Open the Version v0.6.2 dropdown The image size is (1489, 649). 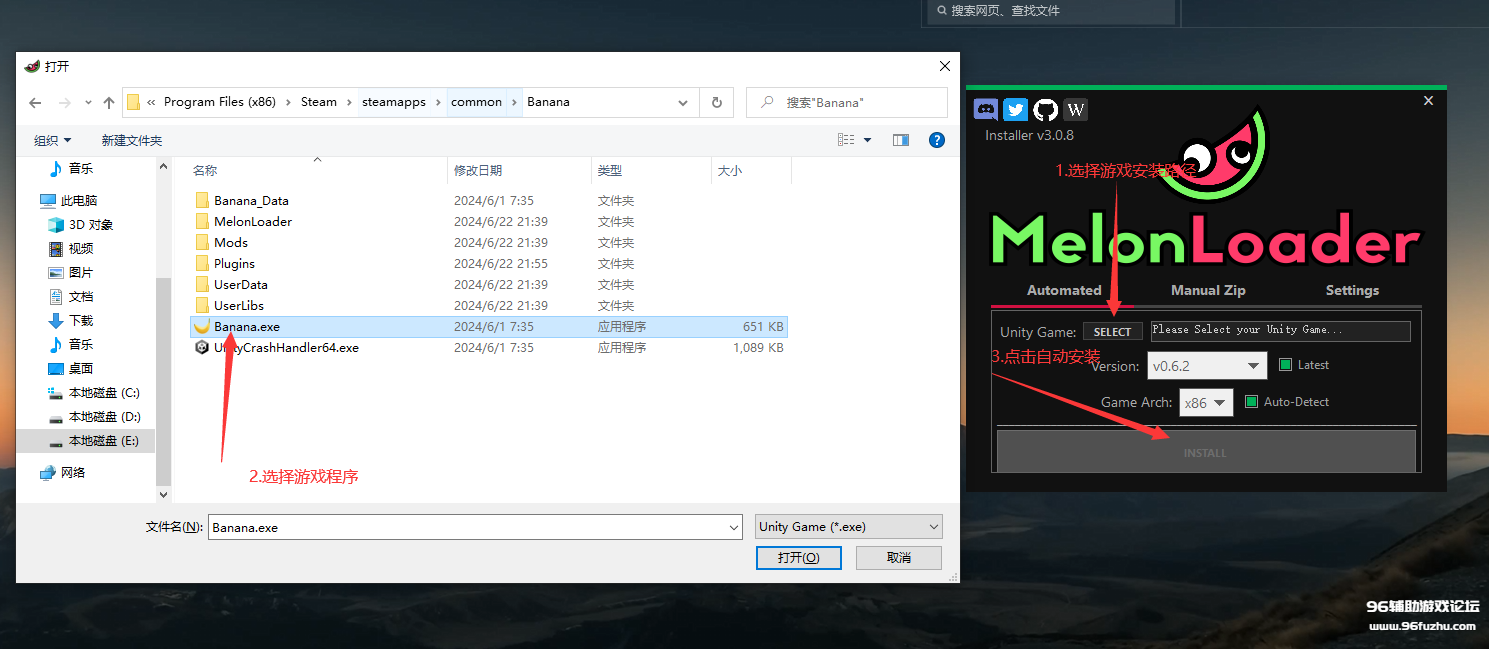coord(1207,366)
